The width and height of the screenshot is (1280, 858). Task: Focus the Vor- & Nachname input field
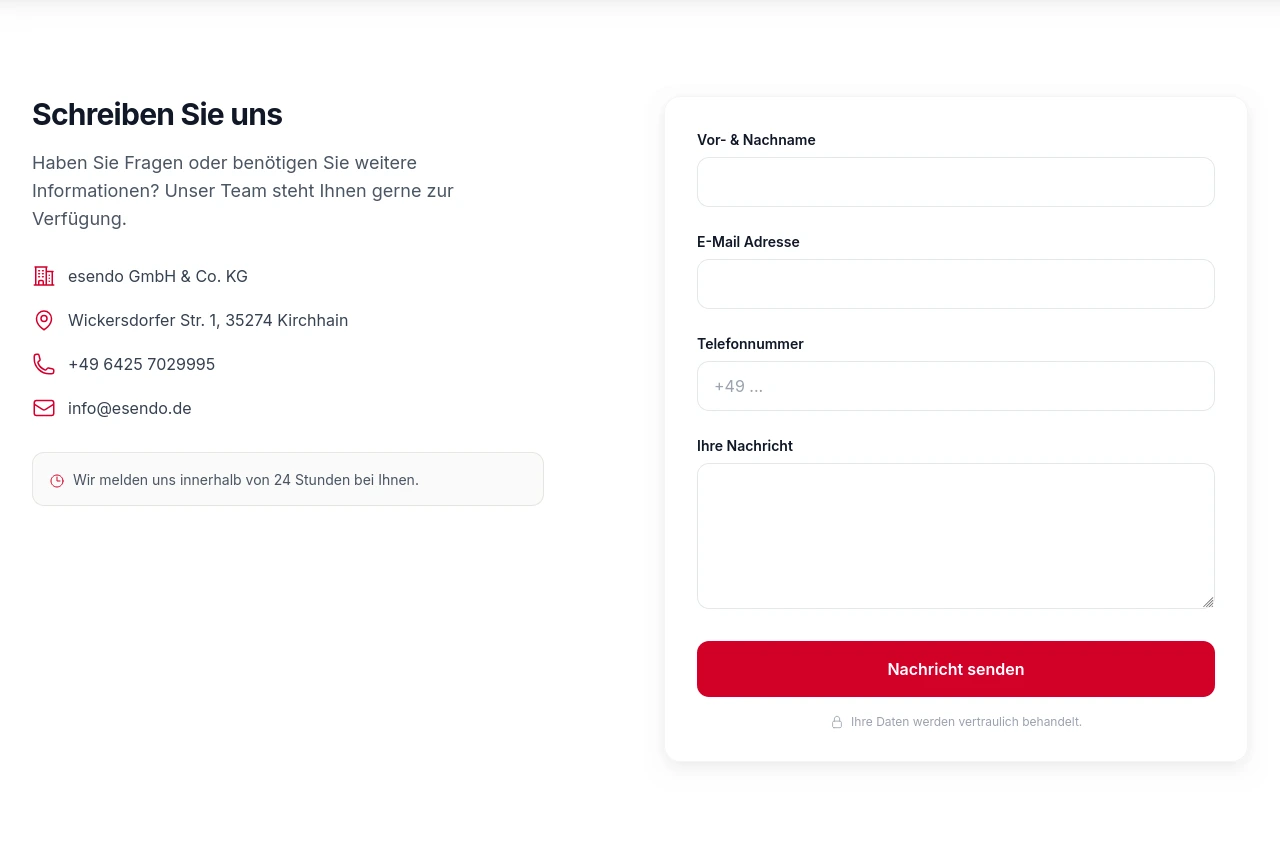955,182
